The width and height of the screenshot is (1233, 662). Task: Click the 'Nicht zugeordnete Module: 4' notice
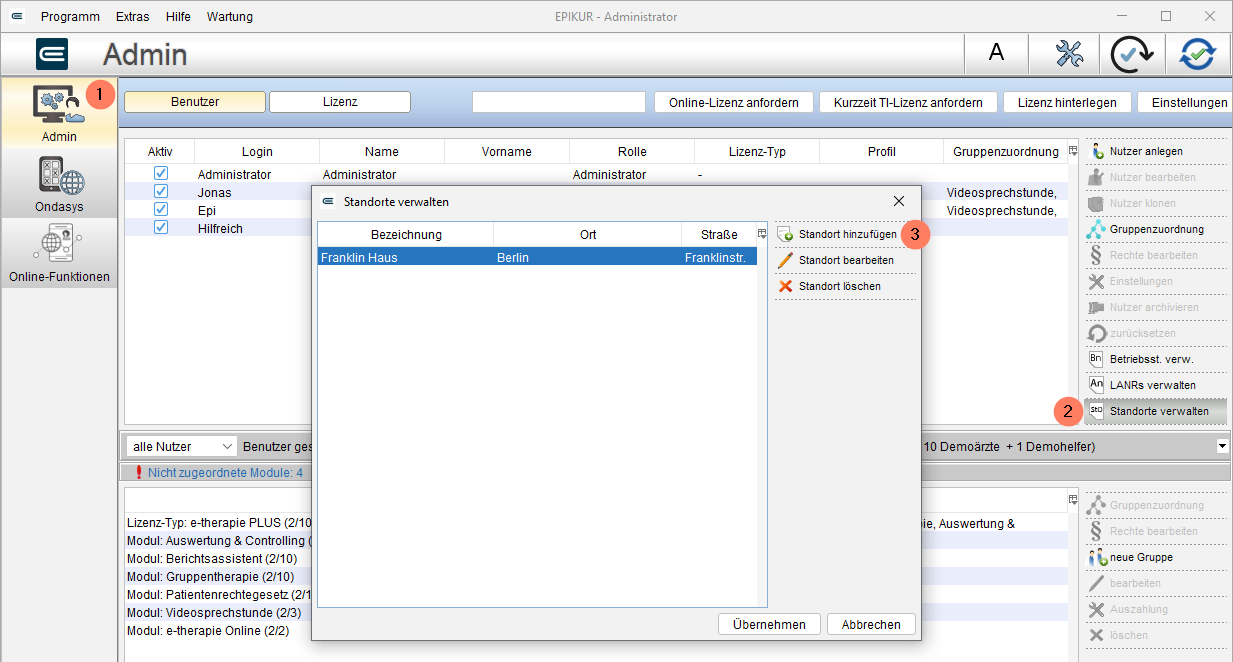(225, 472)
